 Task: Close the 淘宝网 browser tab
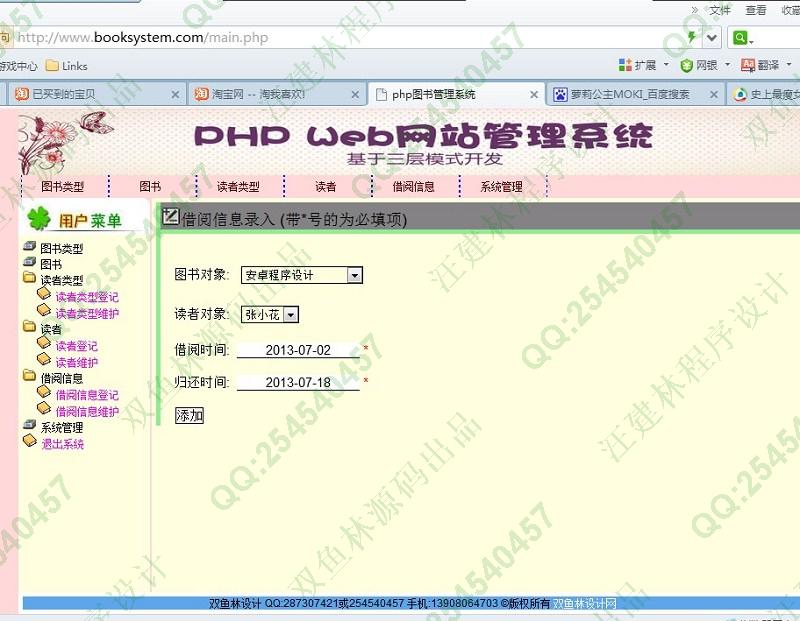coord(353,95)
